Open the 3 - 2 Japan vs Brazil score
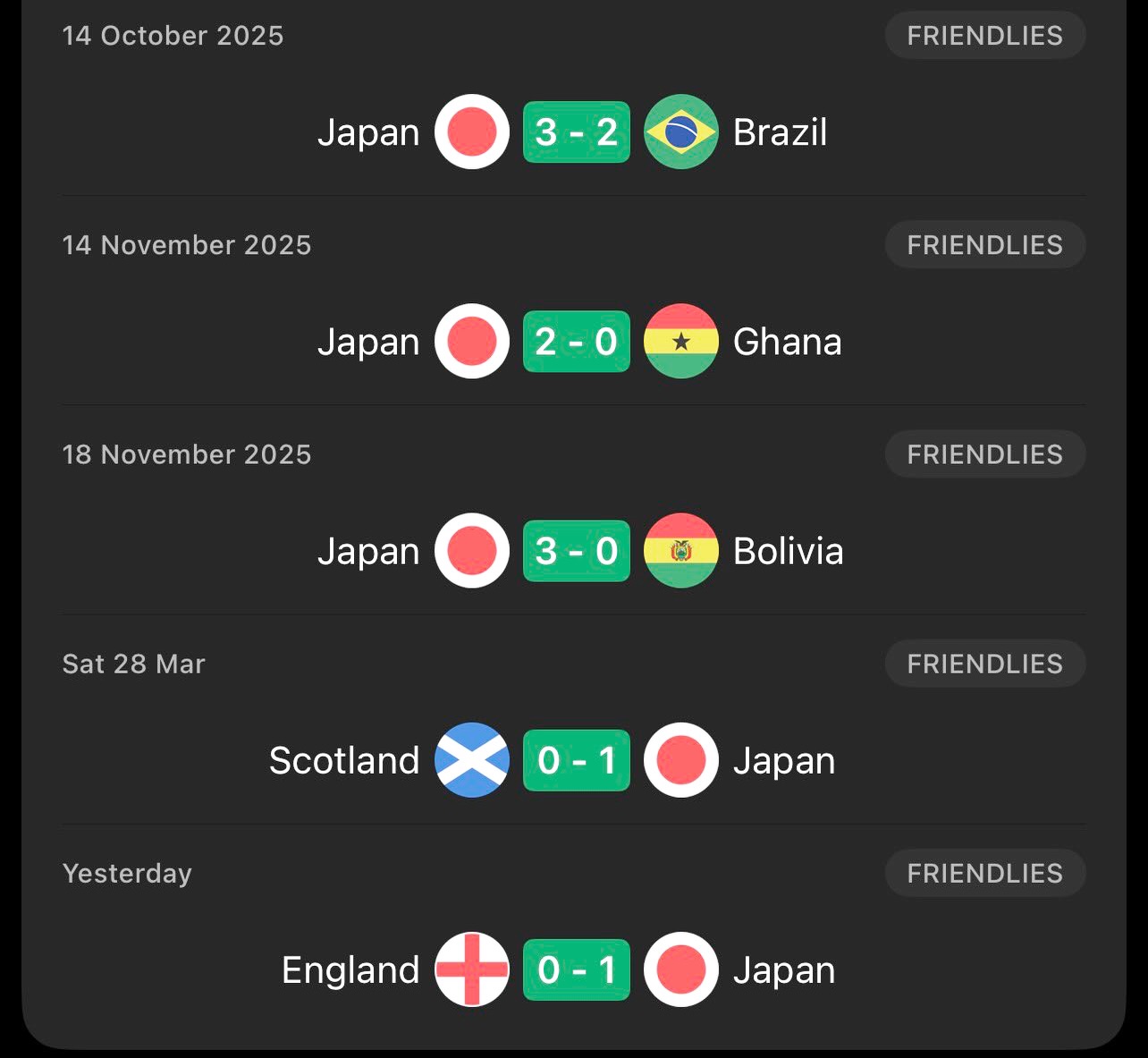 (x=576, y=131)
